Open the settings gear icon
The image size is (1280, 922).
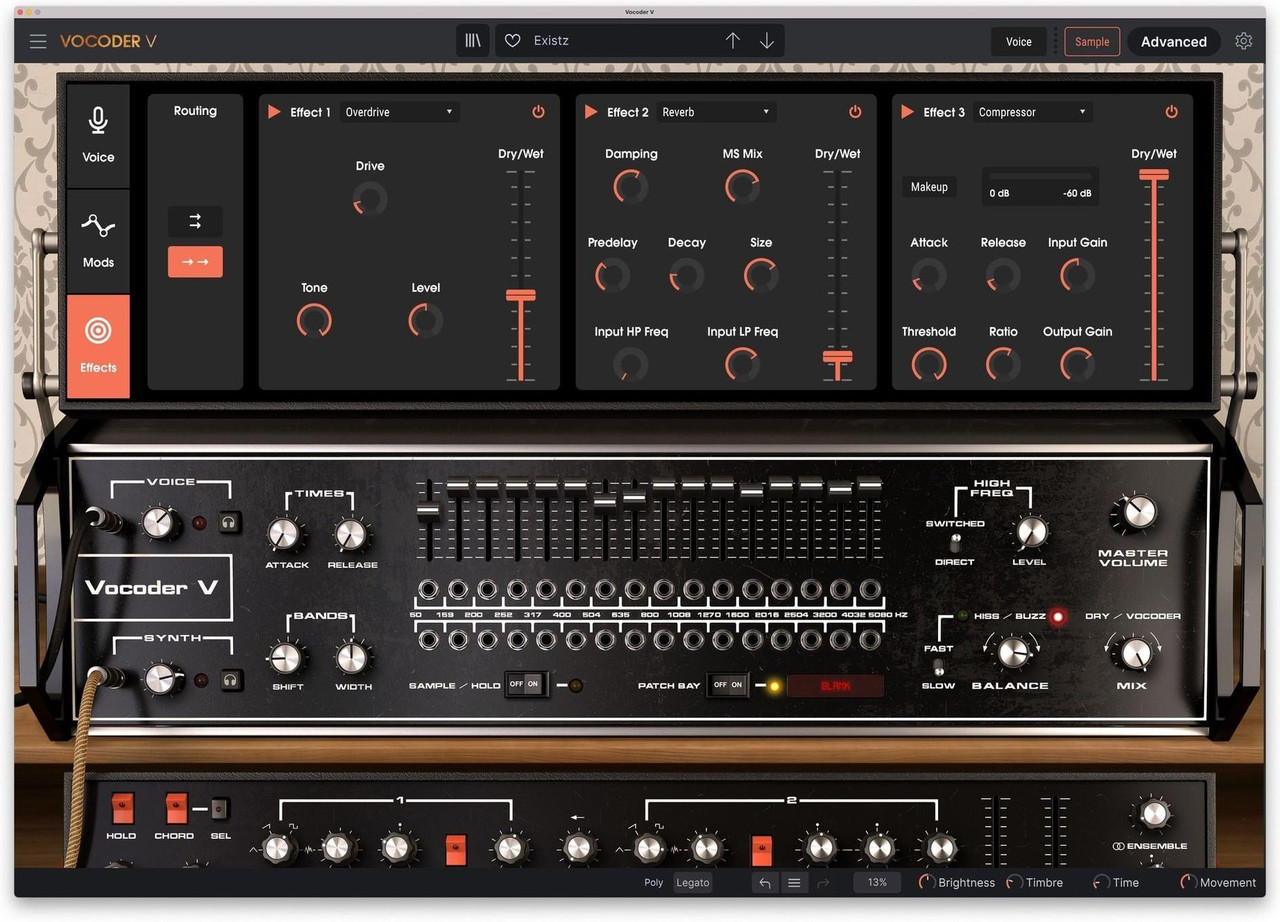(x=1243, y=41)
